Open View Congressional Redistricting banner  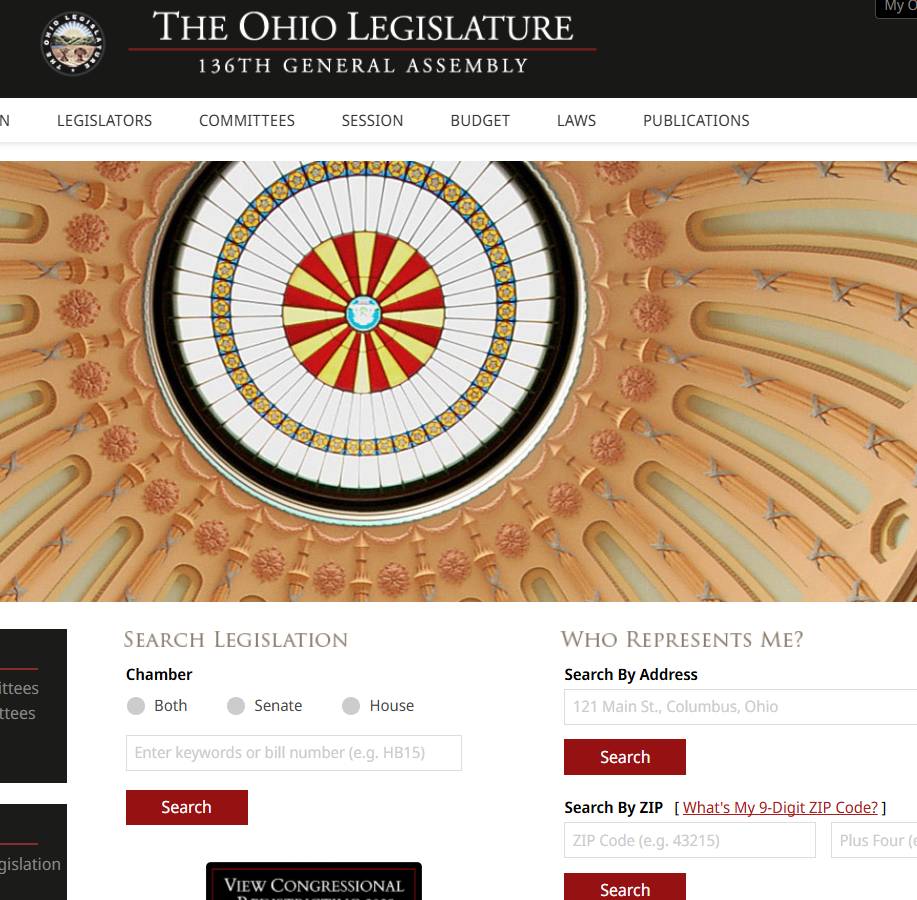point(313,882)
